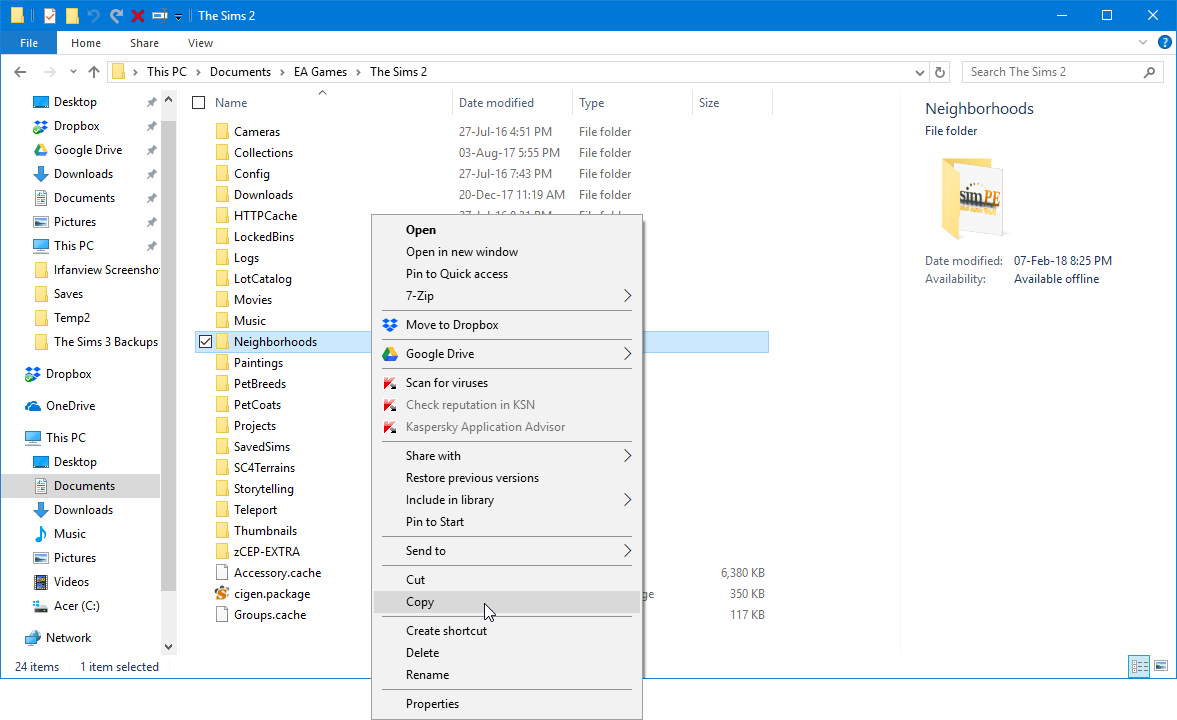Sort by the Size column header

point(709,103)
